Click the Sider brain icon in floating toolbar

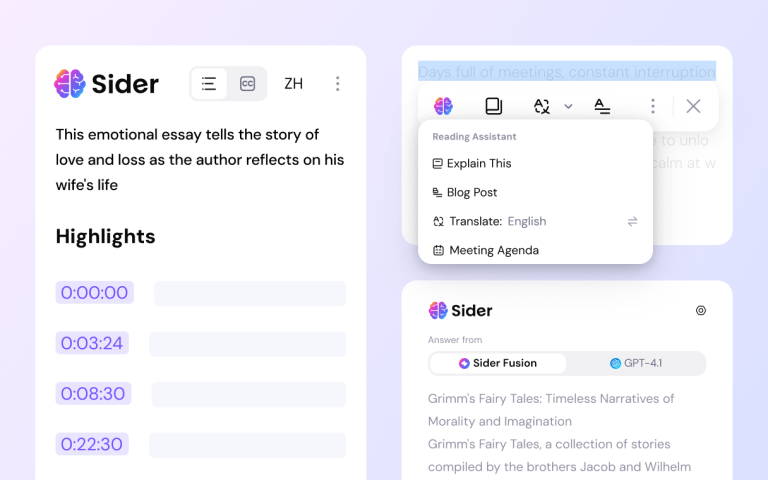pos(443,106)
